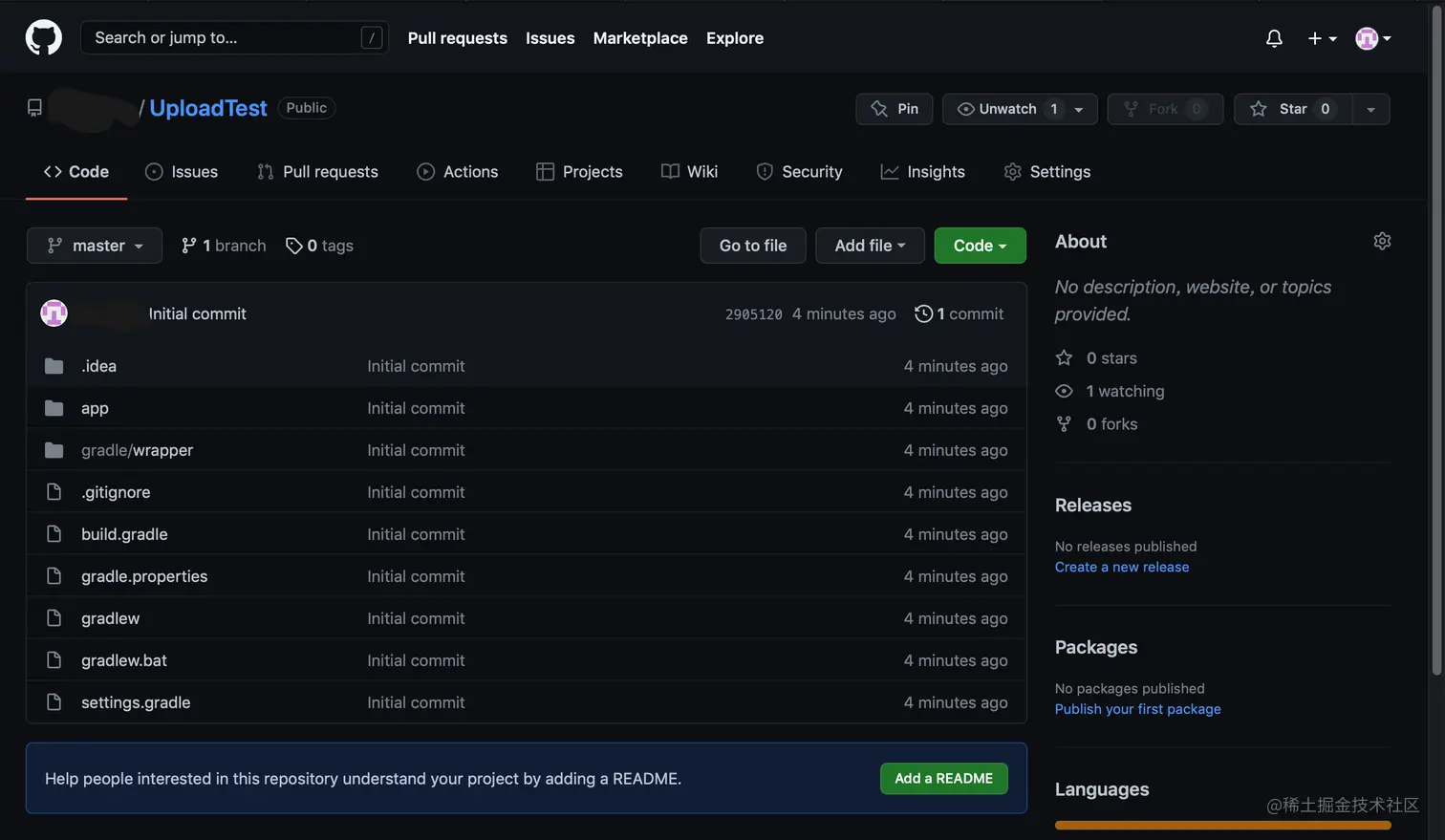Click the tag icon for 0 tags

[x=293, y=246]
